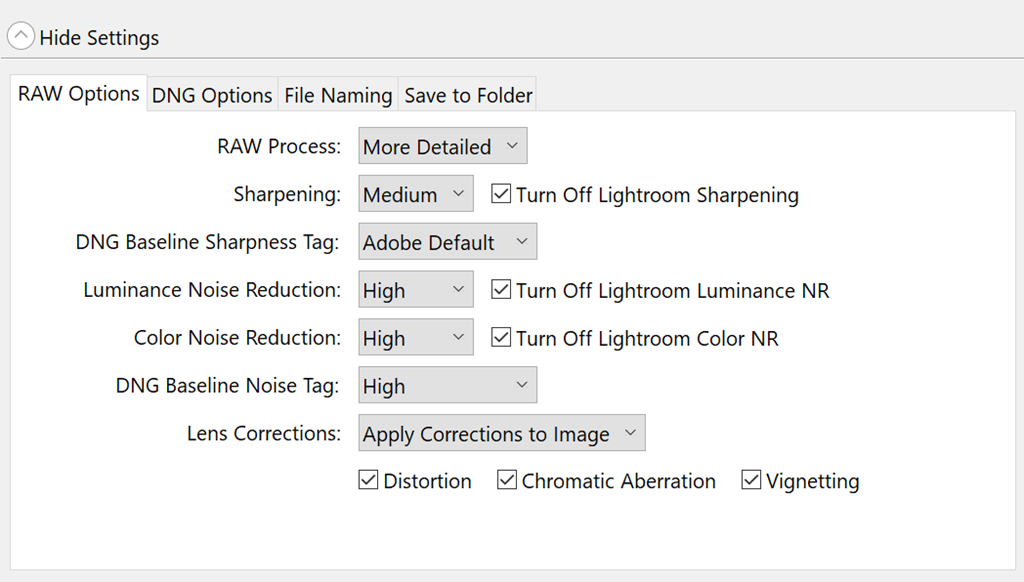Open the Lens Corrections dropdown
1024x582 pixels.
(x=501, y=434)
